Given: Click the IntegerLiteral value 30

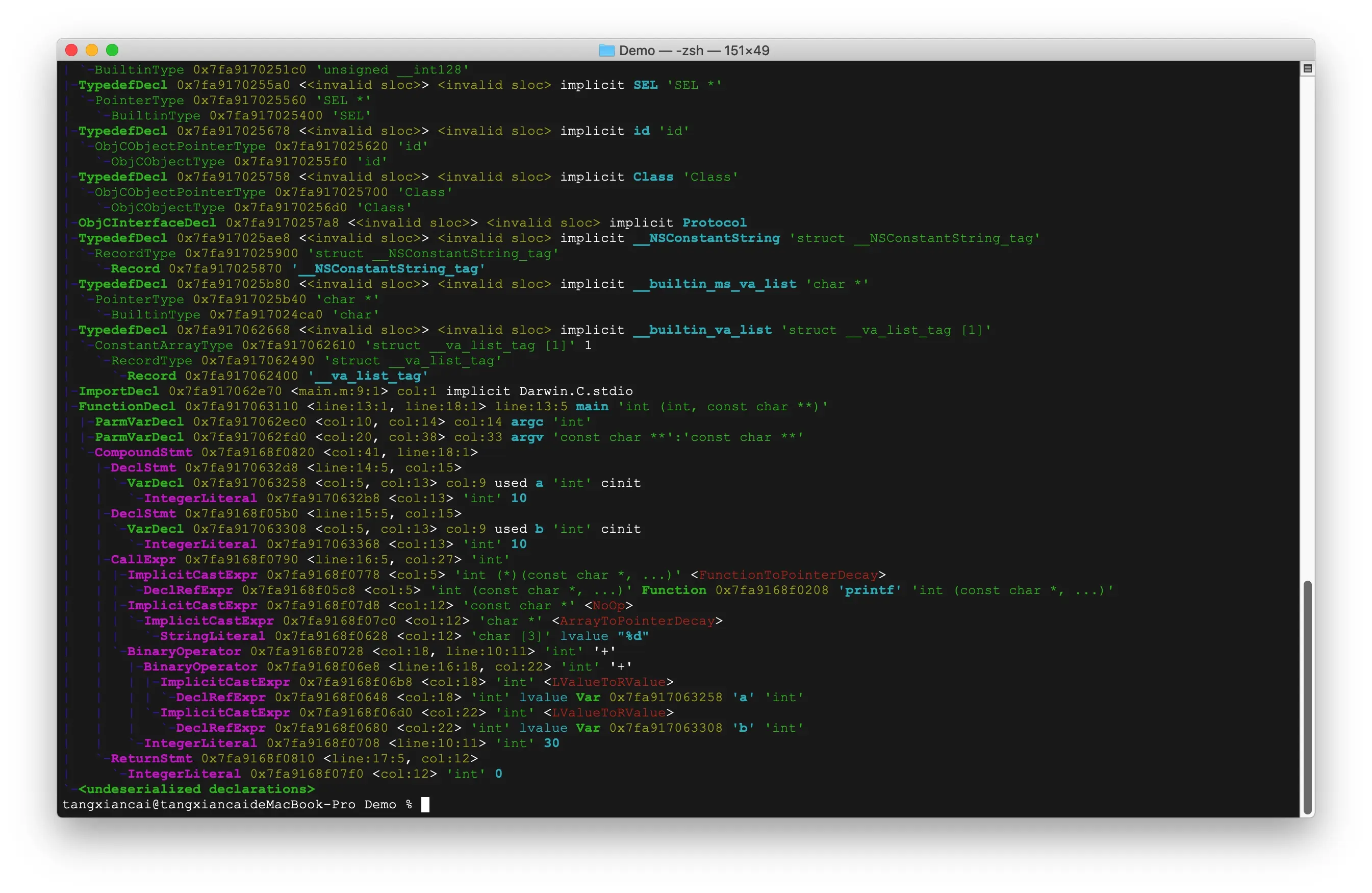Looking at the screenshot, I should click(x=551, y=743).
